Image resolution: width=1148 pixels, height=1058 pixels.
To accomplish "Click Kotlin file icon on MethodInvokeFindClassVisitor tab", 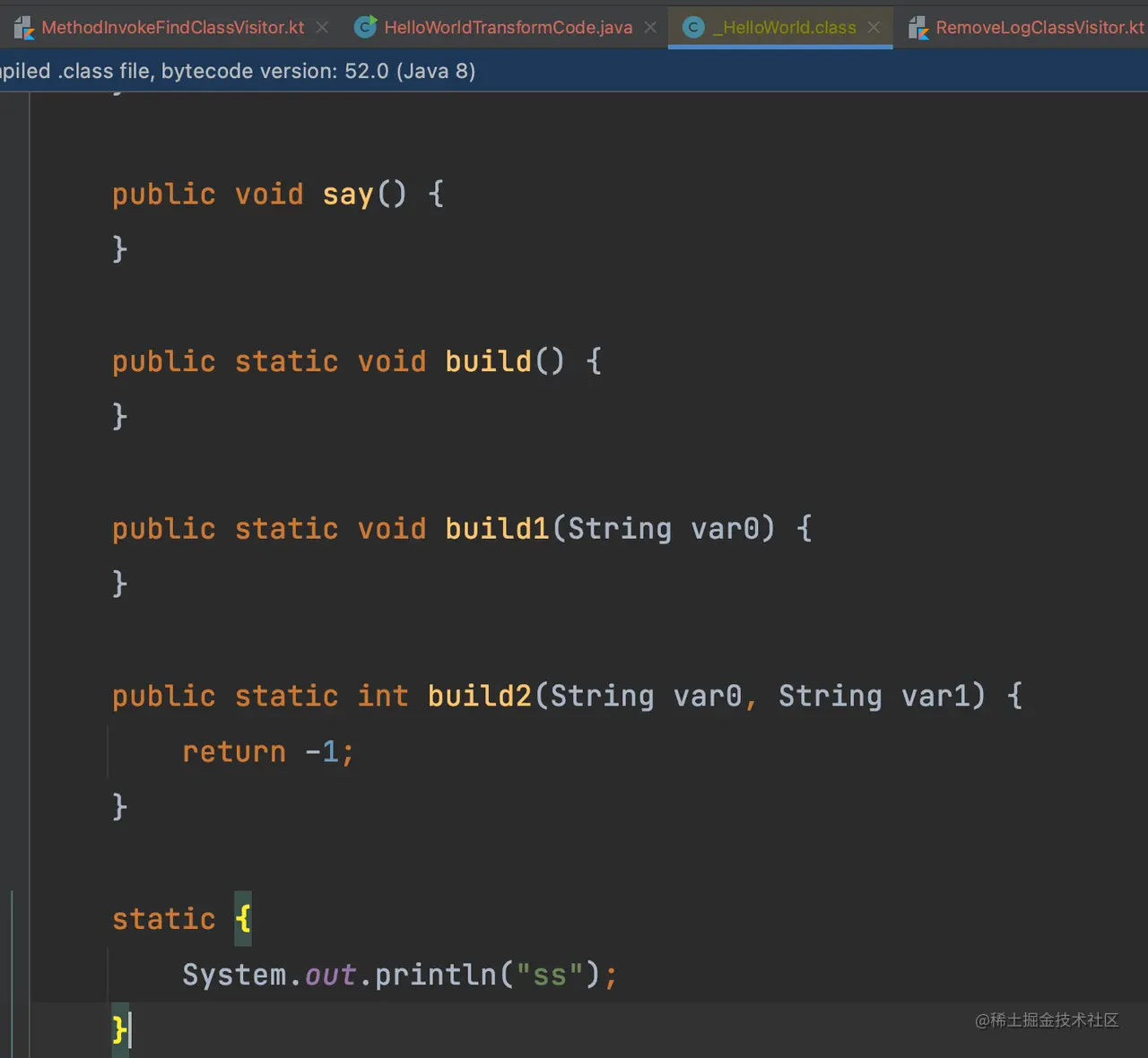I will [x=24, y=28].
